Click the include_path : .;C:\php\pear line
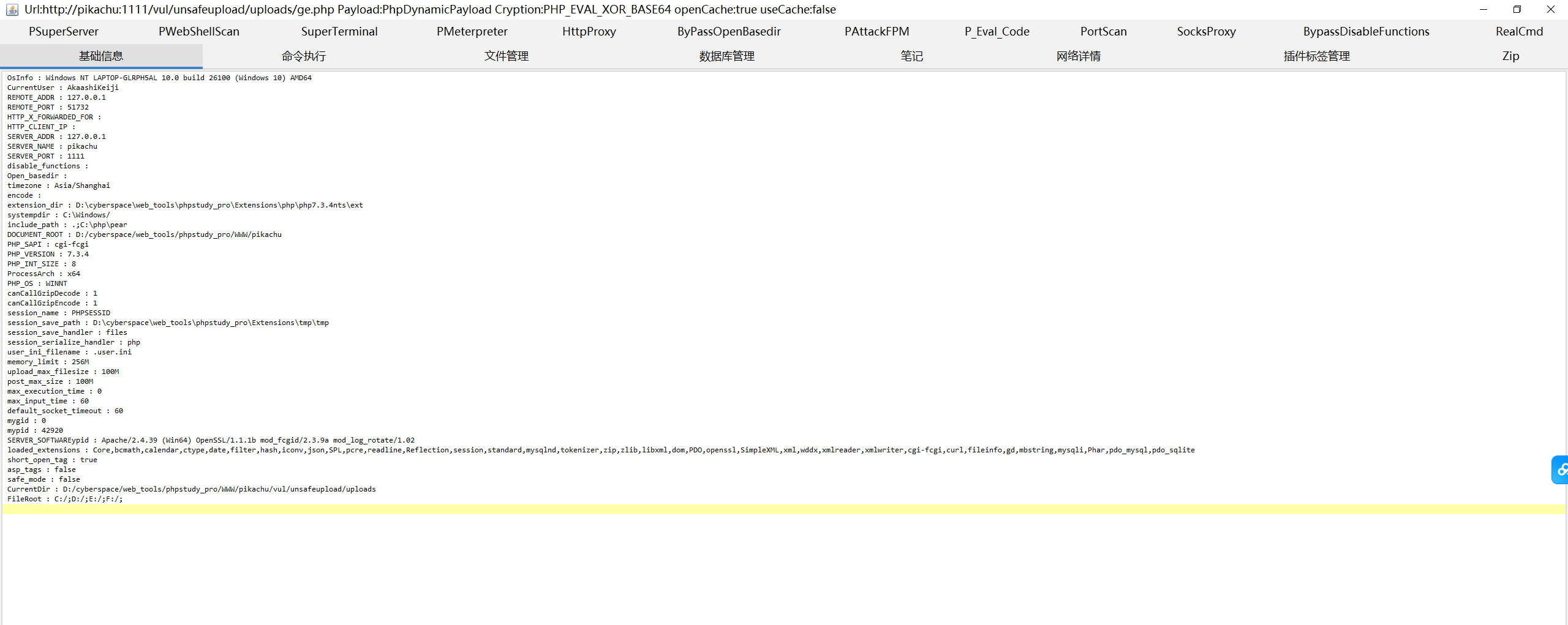This screenshot has width=1568, height=625. tap(67, 225)
